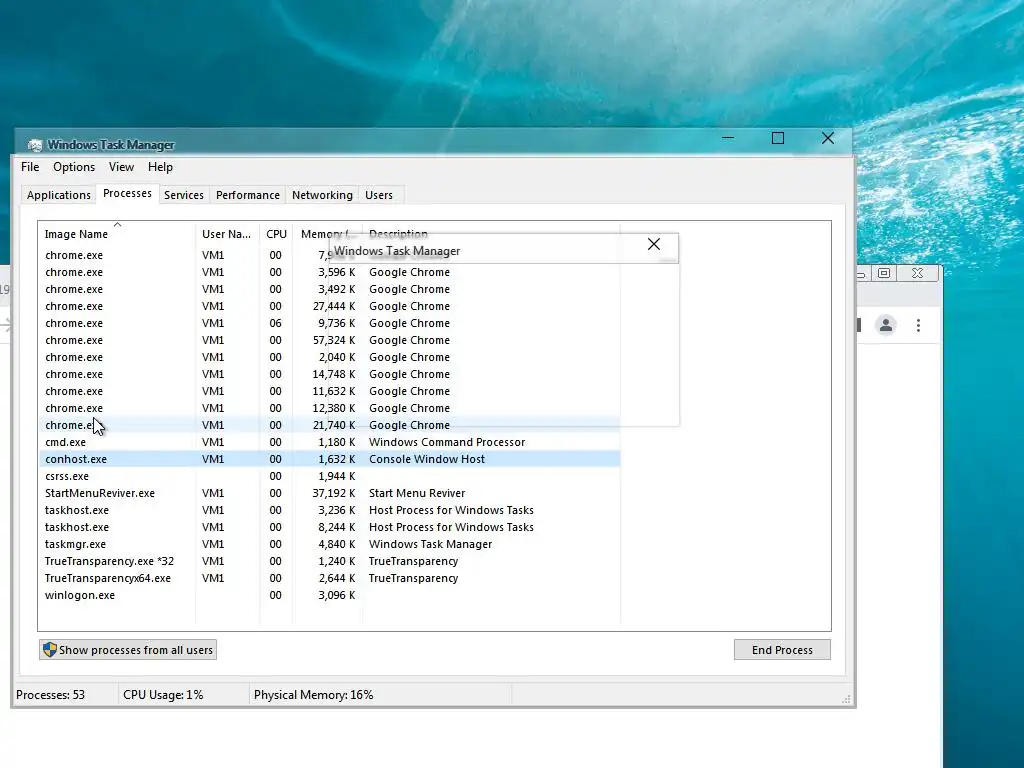
Task: Click Windows Command Processor description
Action: tap(447, 442)
